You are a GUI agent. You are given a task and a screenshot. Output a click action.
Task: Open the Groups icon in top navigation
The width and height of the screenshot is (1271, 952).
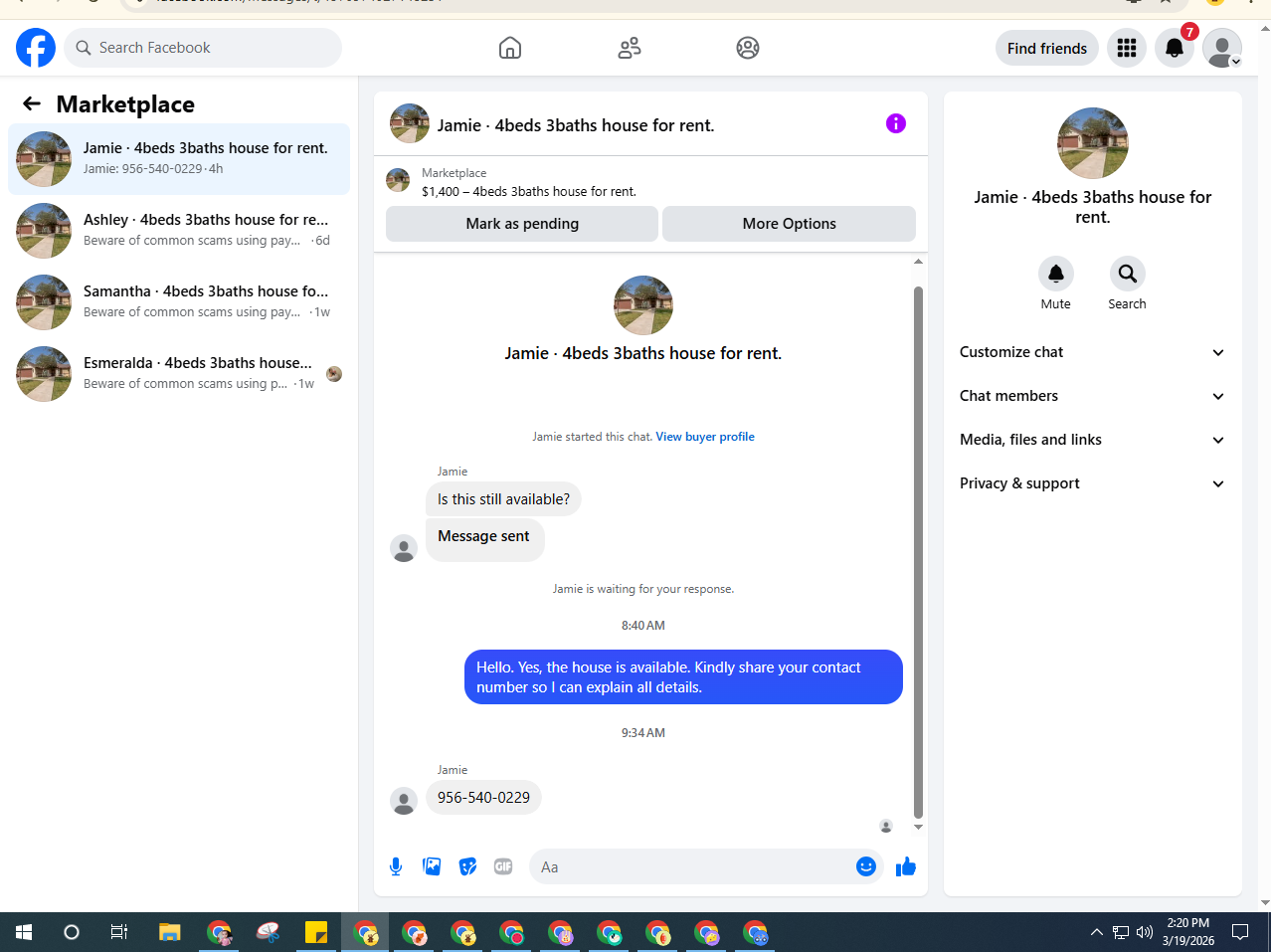(748, 48)
